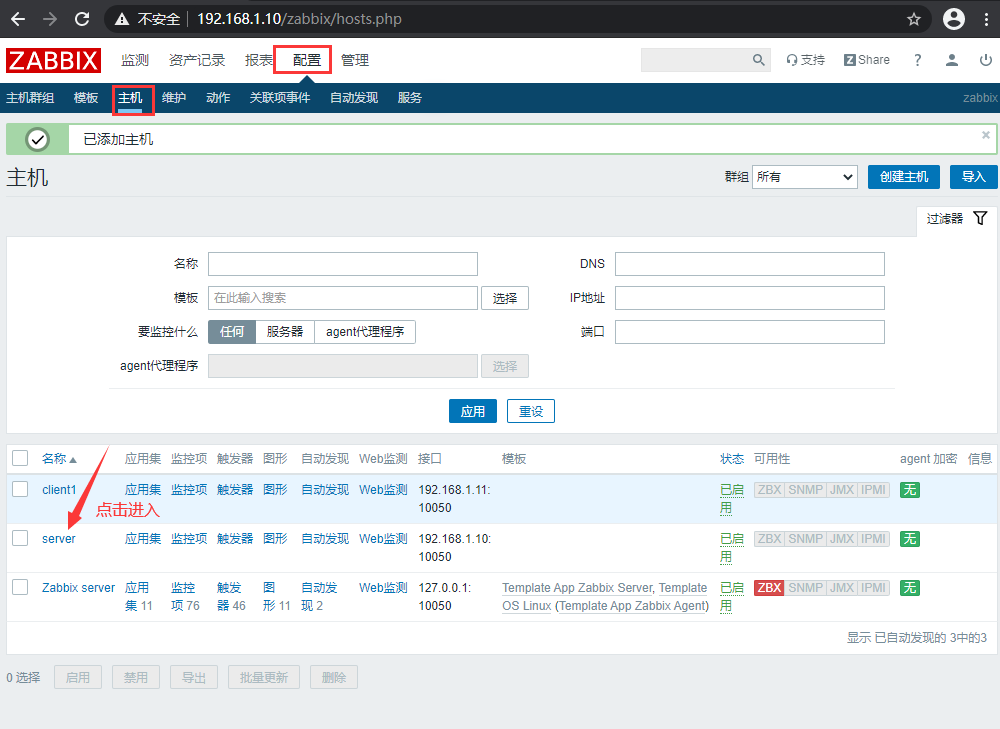Check the client1 row checkbox
This screenshot has height=729, width=1000.
20,489
